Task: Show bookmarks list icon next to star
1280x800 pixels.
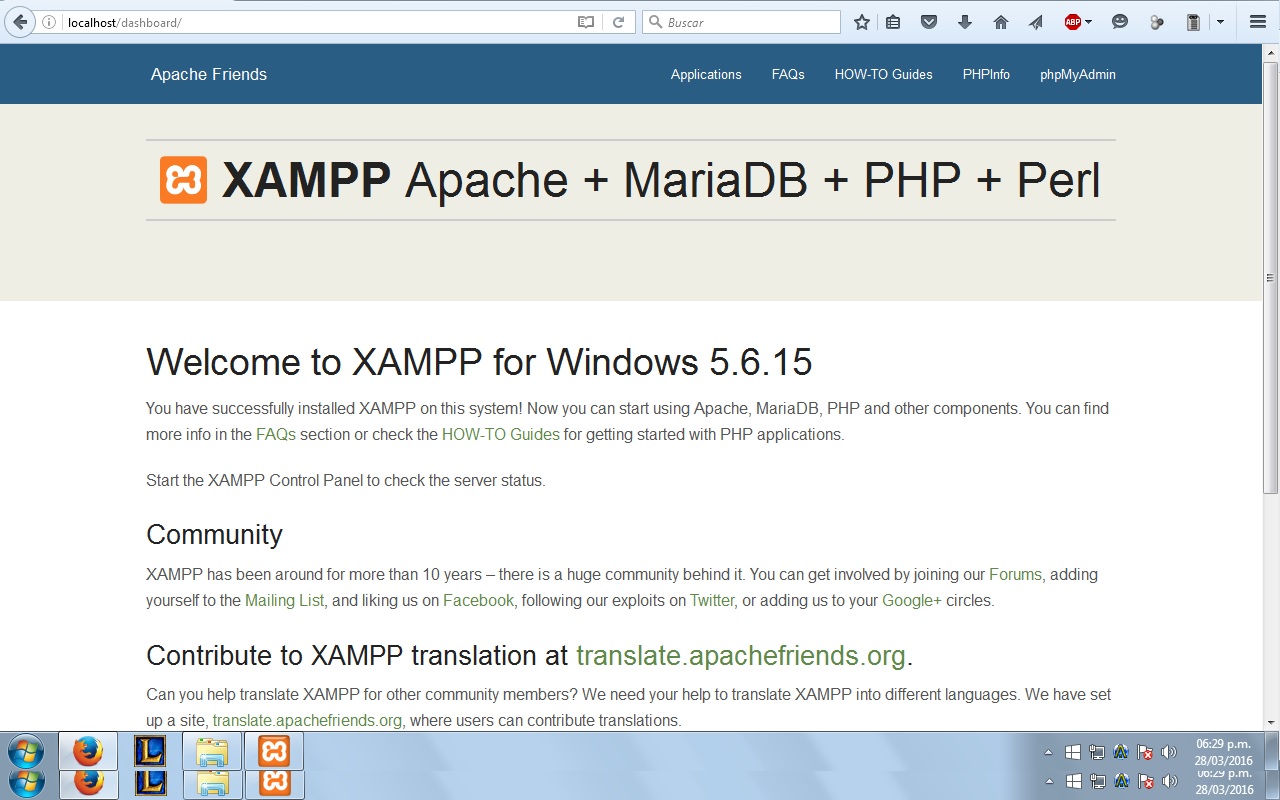Action: (x=893, y=22)
